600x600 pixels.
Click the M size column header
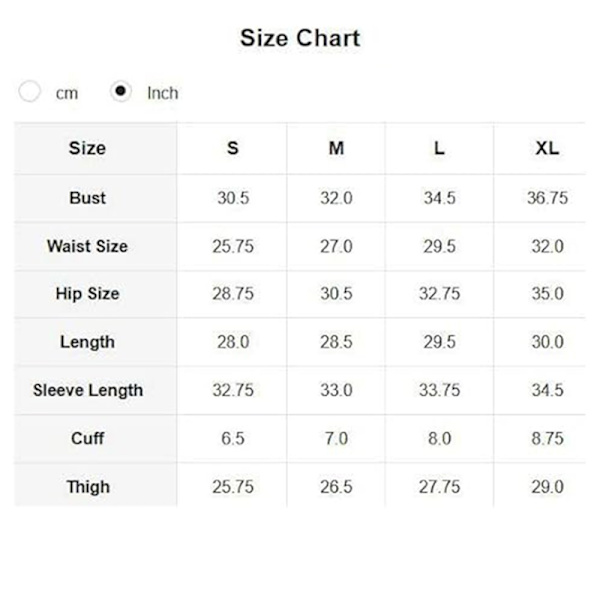click(336, 148)
